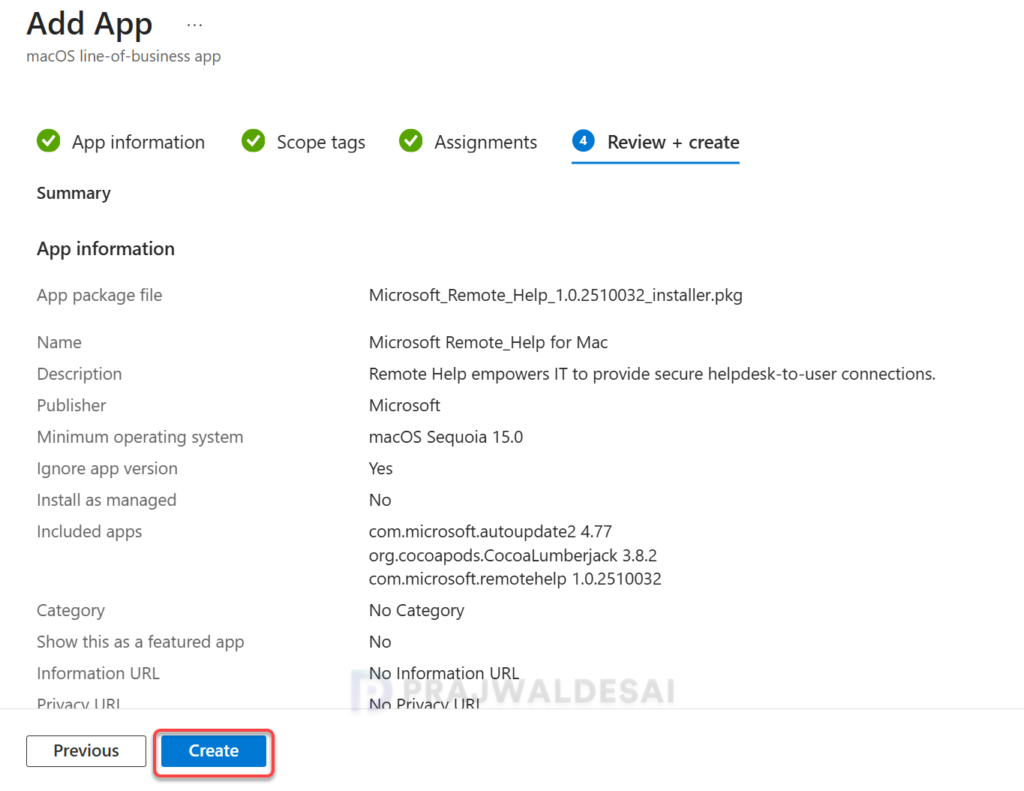This screenshot has width=1024, height=791.
Task: Open the ellipsis menu beside Add App
Action: pyautogui.click(x=195, y=25)
